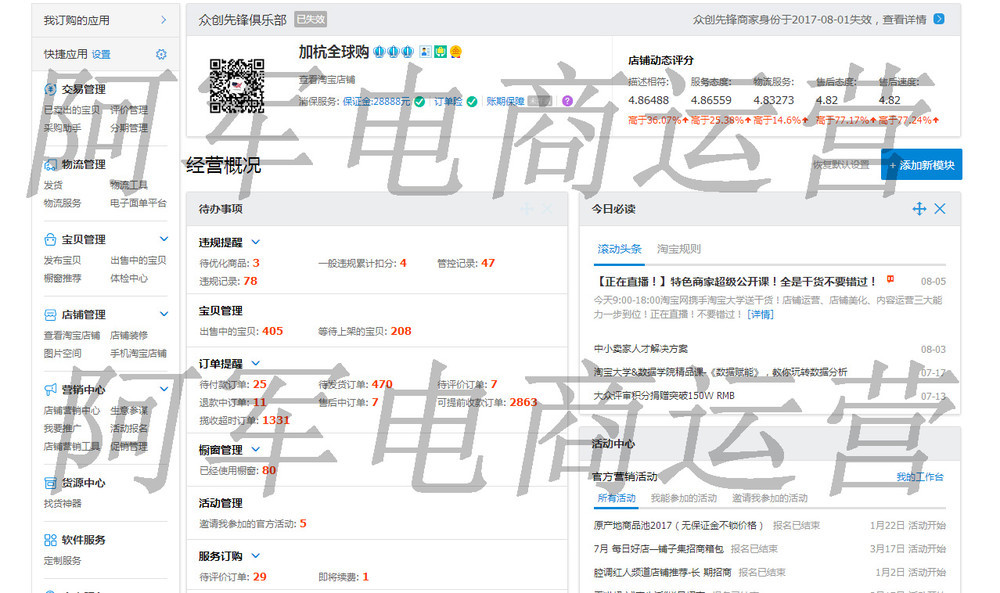Open 已卖出的宝贝 in sidebar

(71, 110)
